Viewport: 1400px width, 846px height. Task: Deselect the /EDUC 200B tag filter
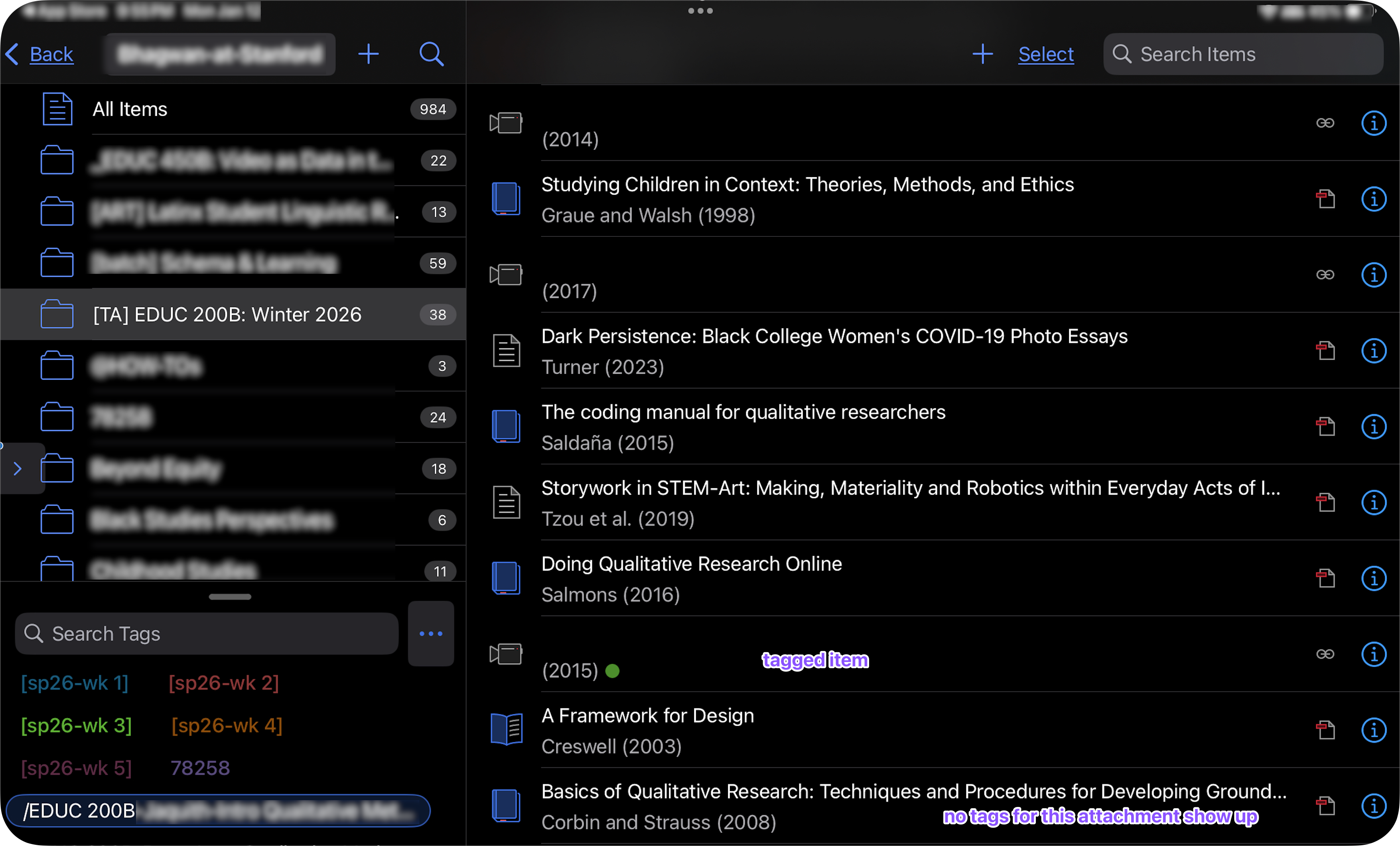(x=218, y=810)
